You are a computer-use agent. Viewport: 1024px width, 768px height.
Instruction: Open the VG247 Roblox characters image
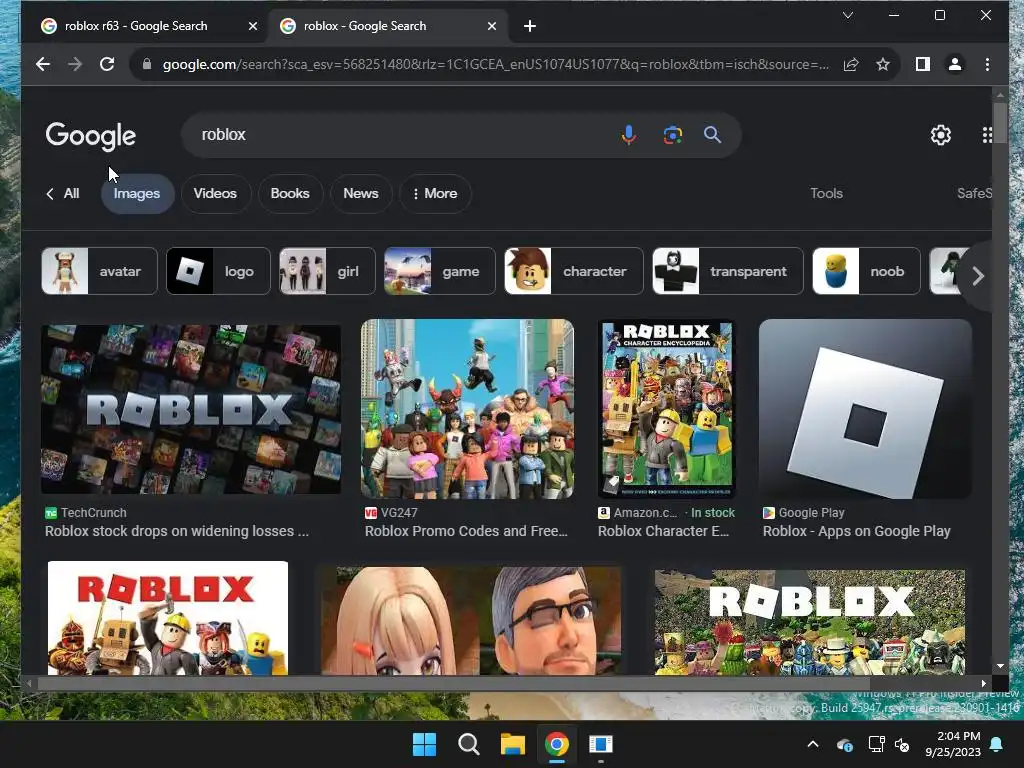[x=468, y=409]
